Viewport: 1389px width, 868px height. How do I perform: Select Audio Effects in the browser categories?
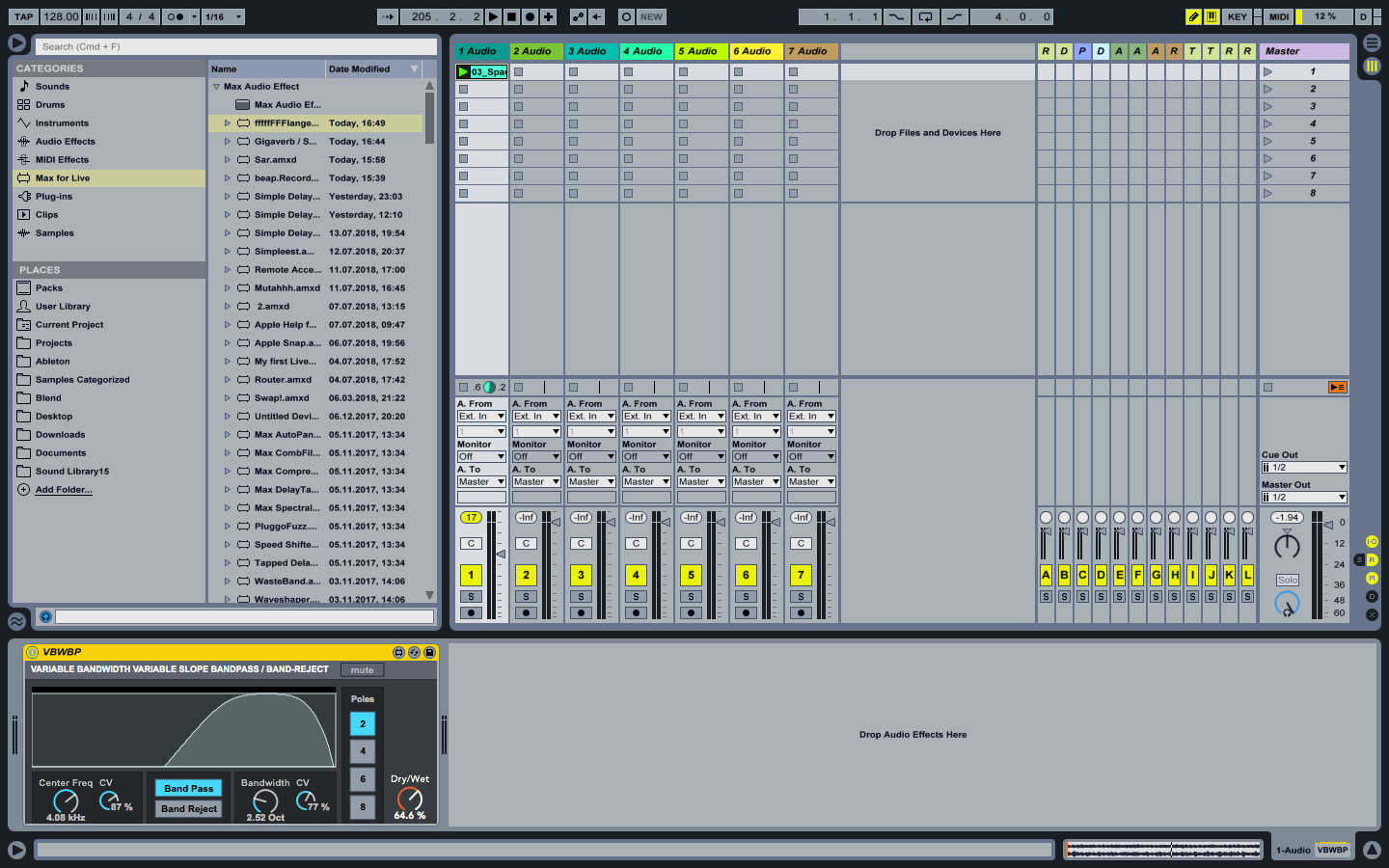click(x=65, y=142)
